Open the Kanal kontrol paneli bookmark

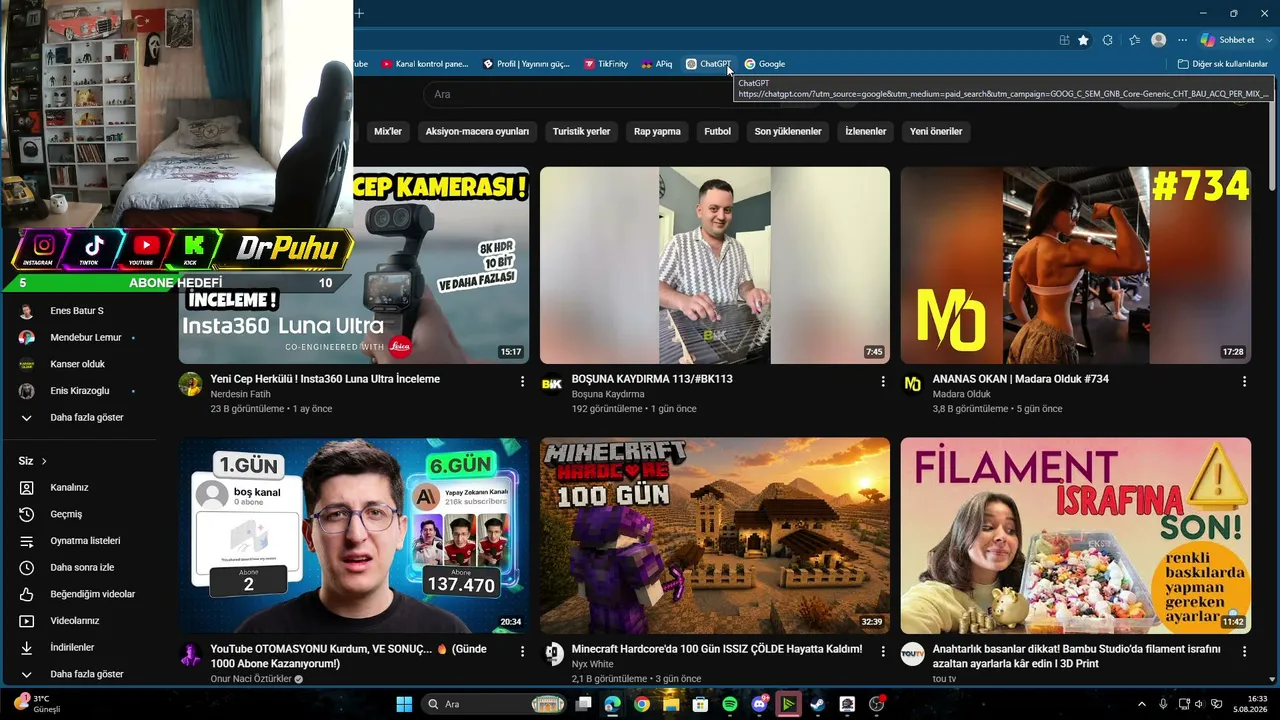tap(424, 64)
